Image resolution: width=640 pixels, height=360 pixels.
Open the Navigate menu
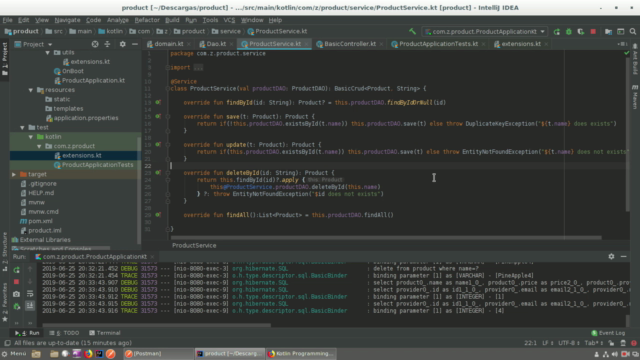pos(67,20)
